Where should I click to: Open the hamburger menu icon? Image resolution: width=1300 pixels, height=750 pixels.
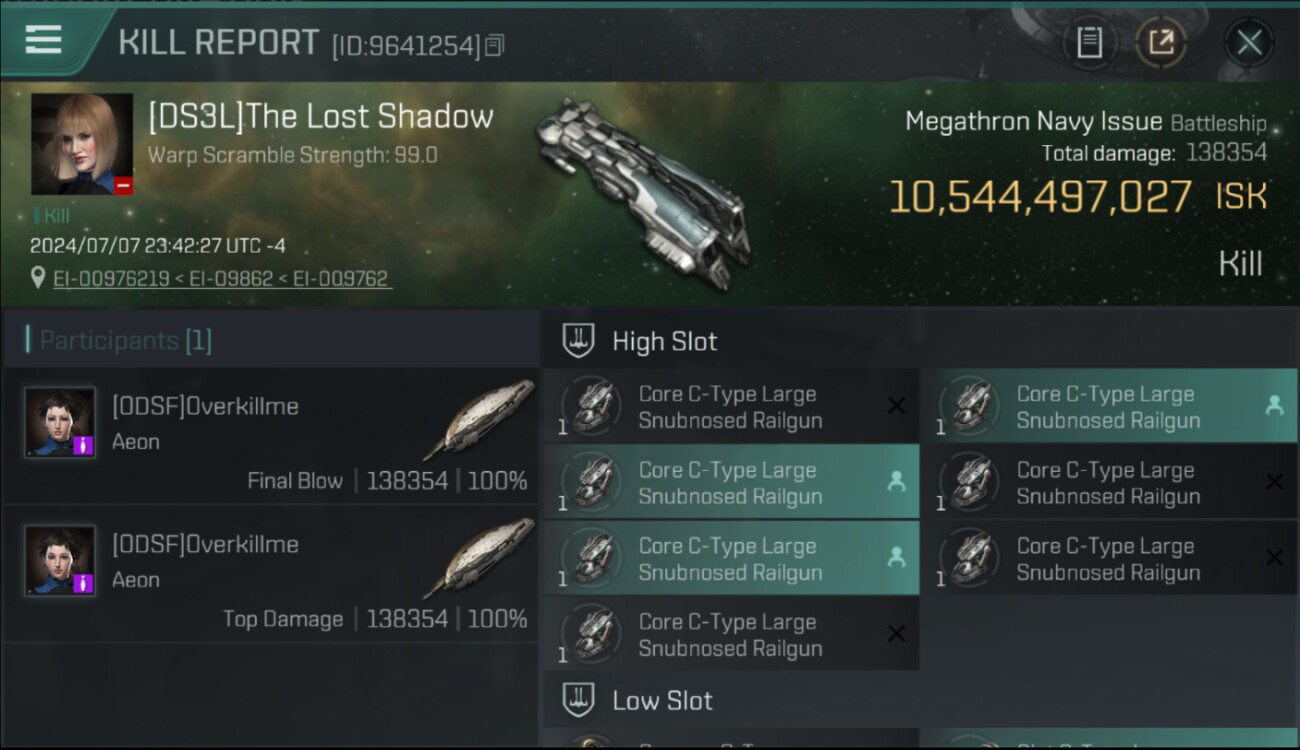43,40
